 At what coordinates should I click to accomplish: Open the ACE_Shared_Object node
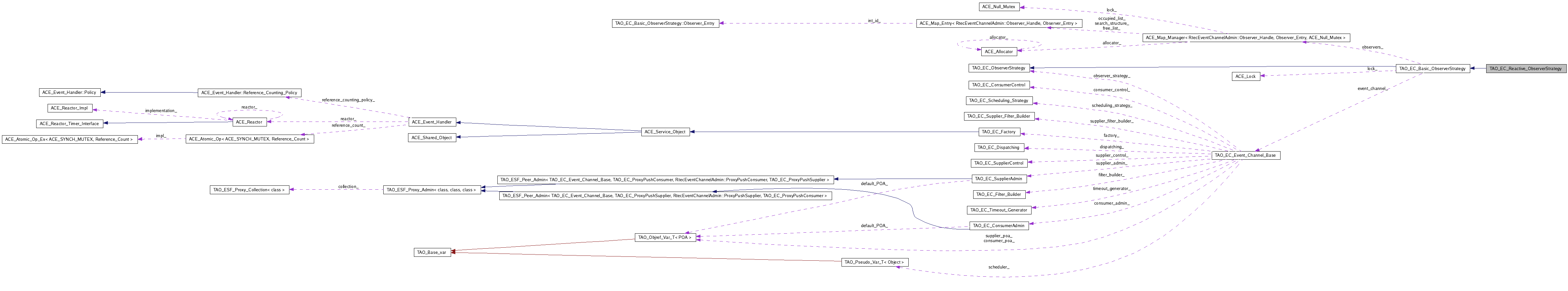(x=432, y=138)
